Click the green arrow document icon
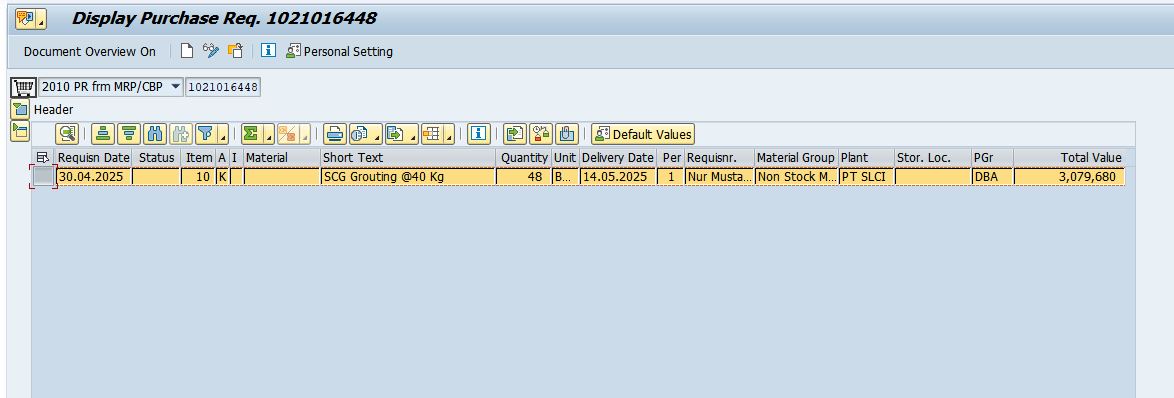This screenshot has width=1174, height=398. coord(515,134)
